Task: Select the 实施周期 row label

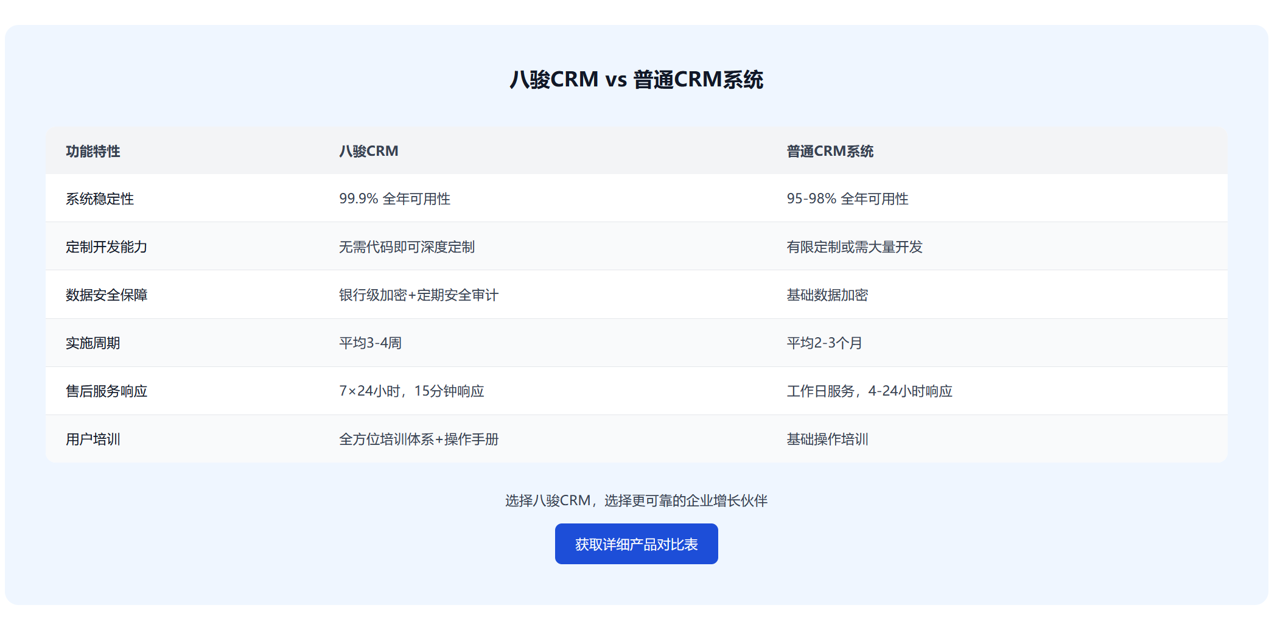Action: click(x=85, y=342)
